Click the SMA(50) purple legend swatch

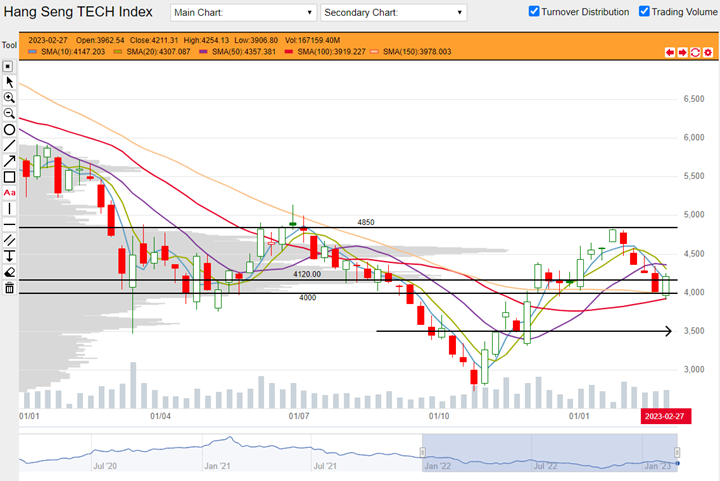[x=203, y=52]
